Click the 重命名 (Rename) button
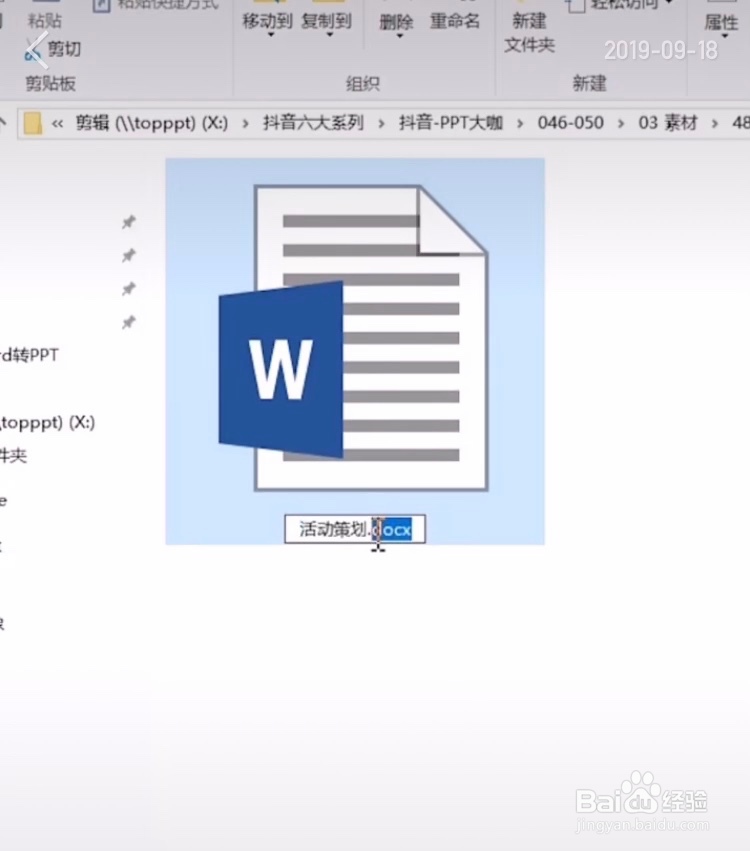This screenshot has height=851, width=750. [455, 22]
